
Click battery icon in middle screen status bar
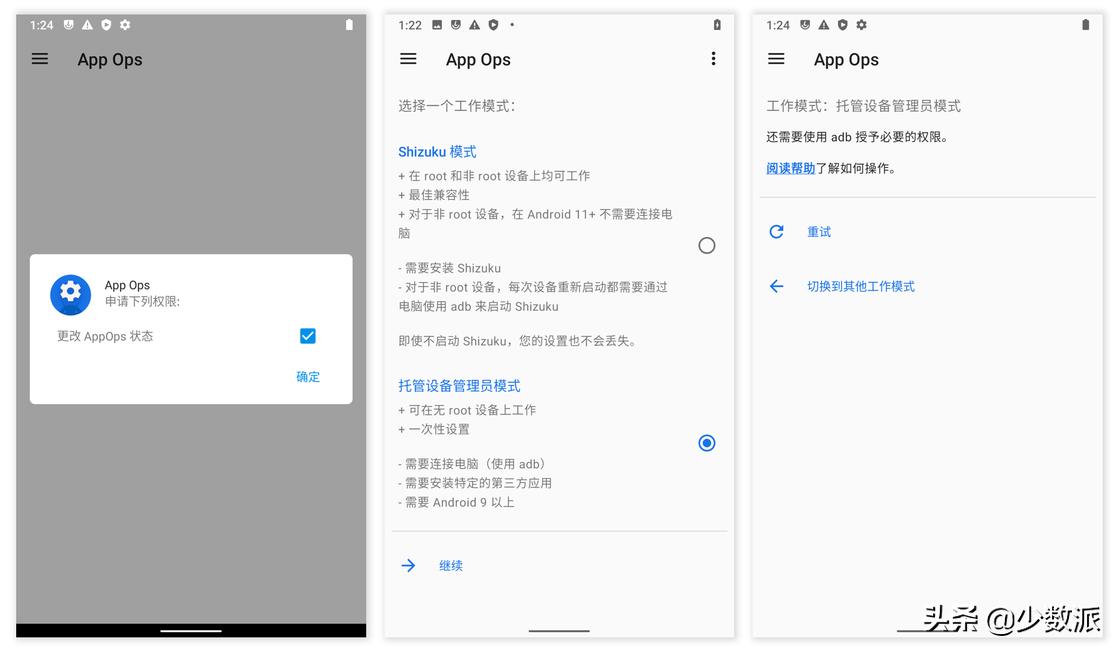(717, 25)
